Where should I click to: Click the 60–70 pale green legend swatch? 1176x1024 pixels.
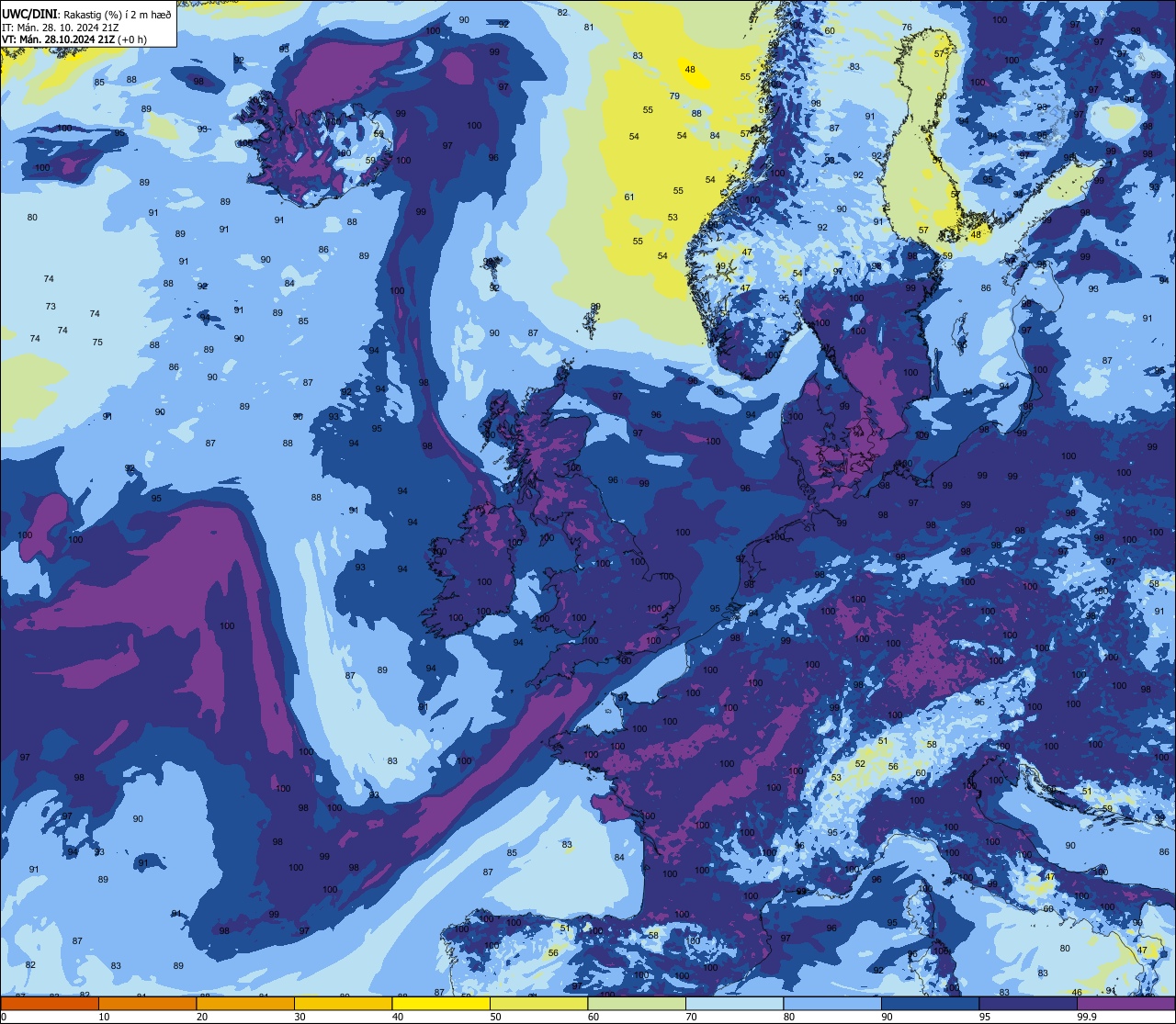637,1003
